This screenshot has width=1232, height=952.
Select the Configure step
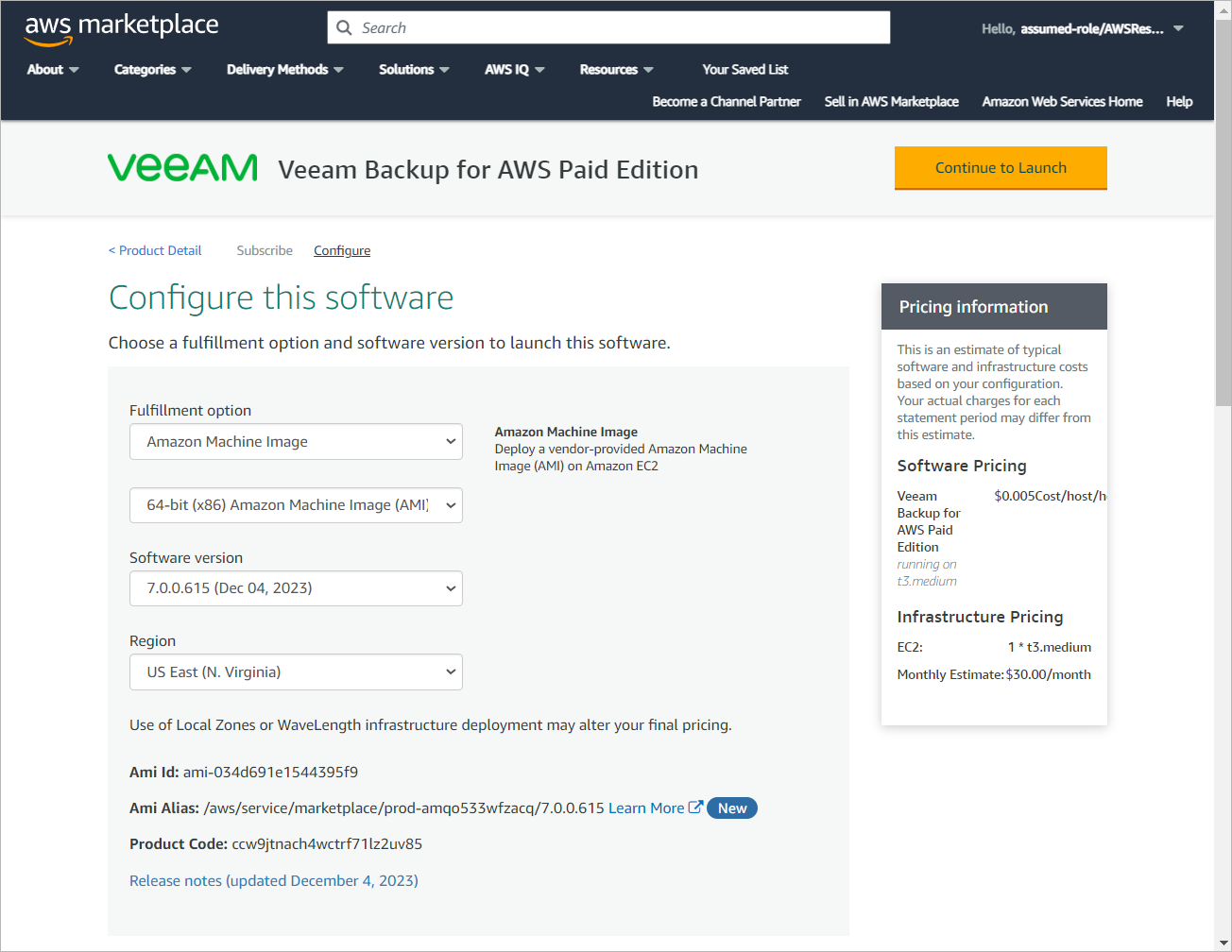(342, 250)
